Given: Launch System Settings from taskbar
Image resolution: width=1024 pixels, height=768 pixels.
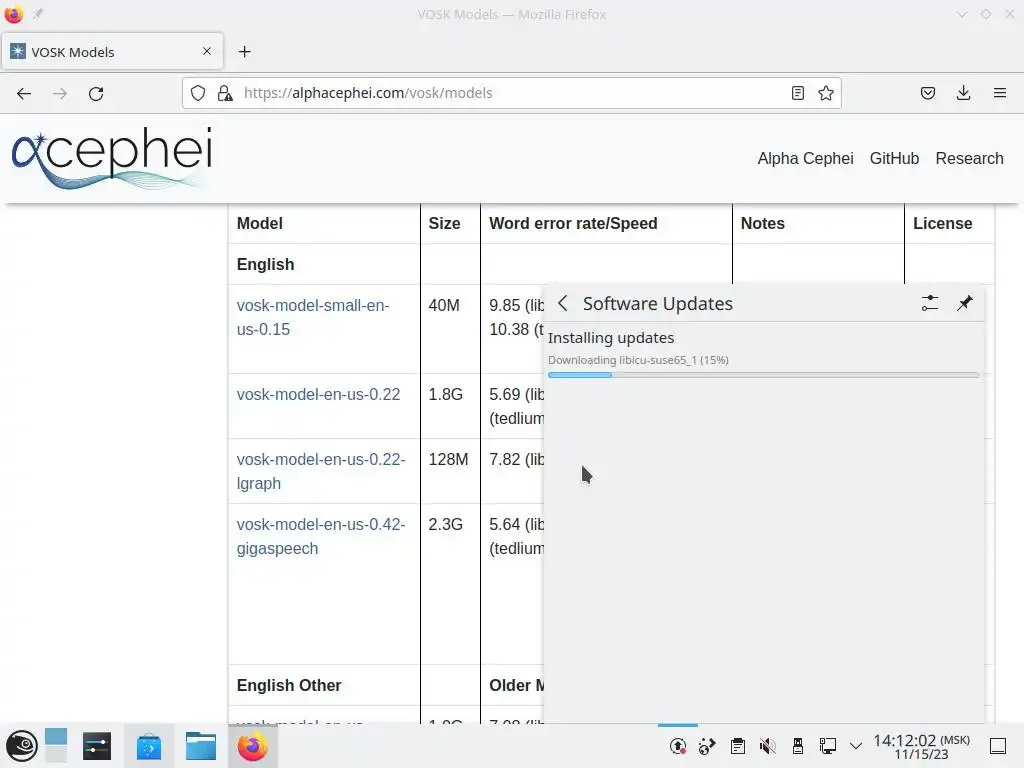Looking at the screenshot, I should click(97, 746).
